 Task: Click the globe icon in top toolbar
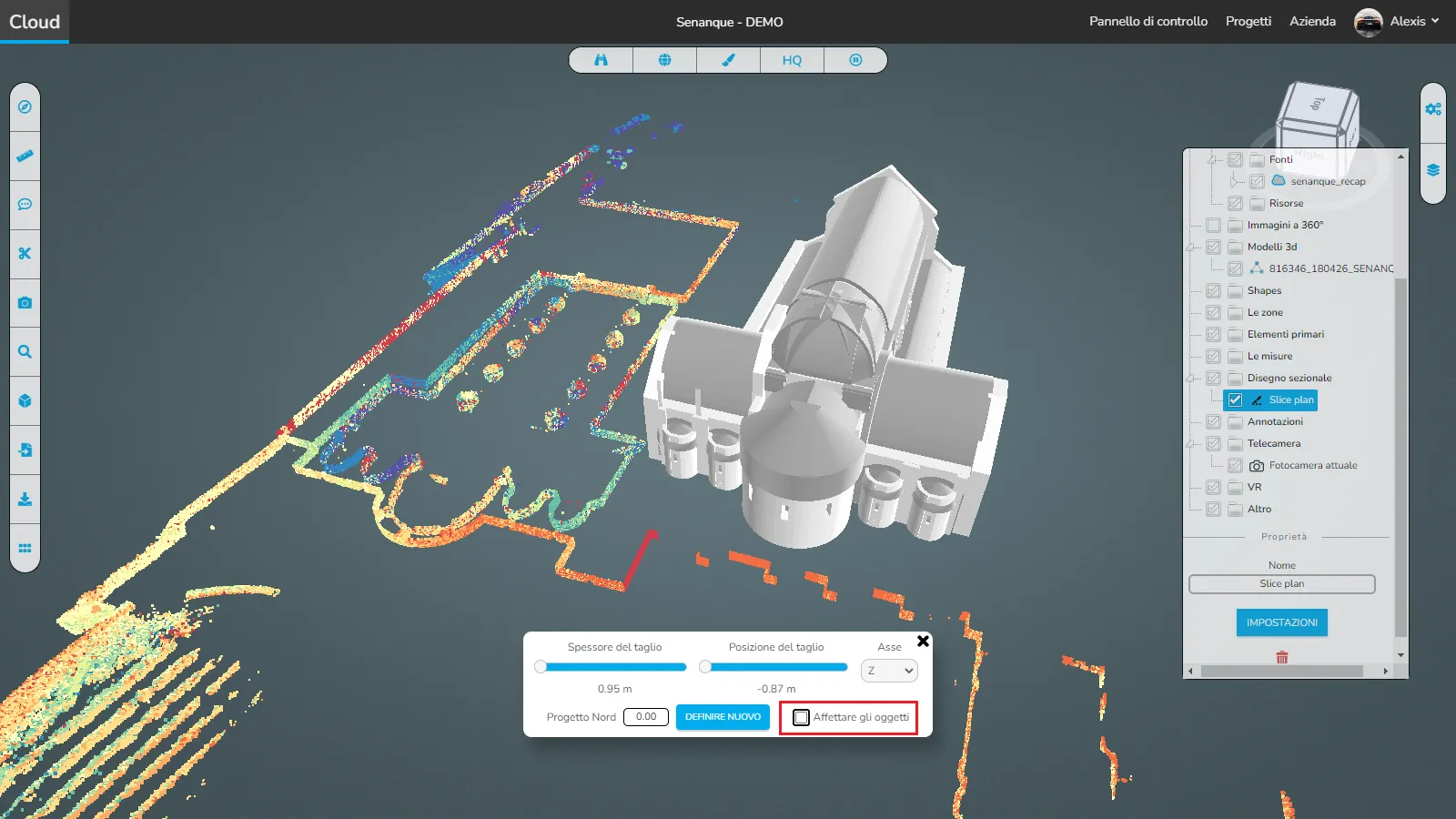click(x=664, y=60)
